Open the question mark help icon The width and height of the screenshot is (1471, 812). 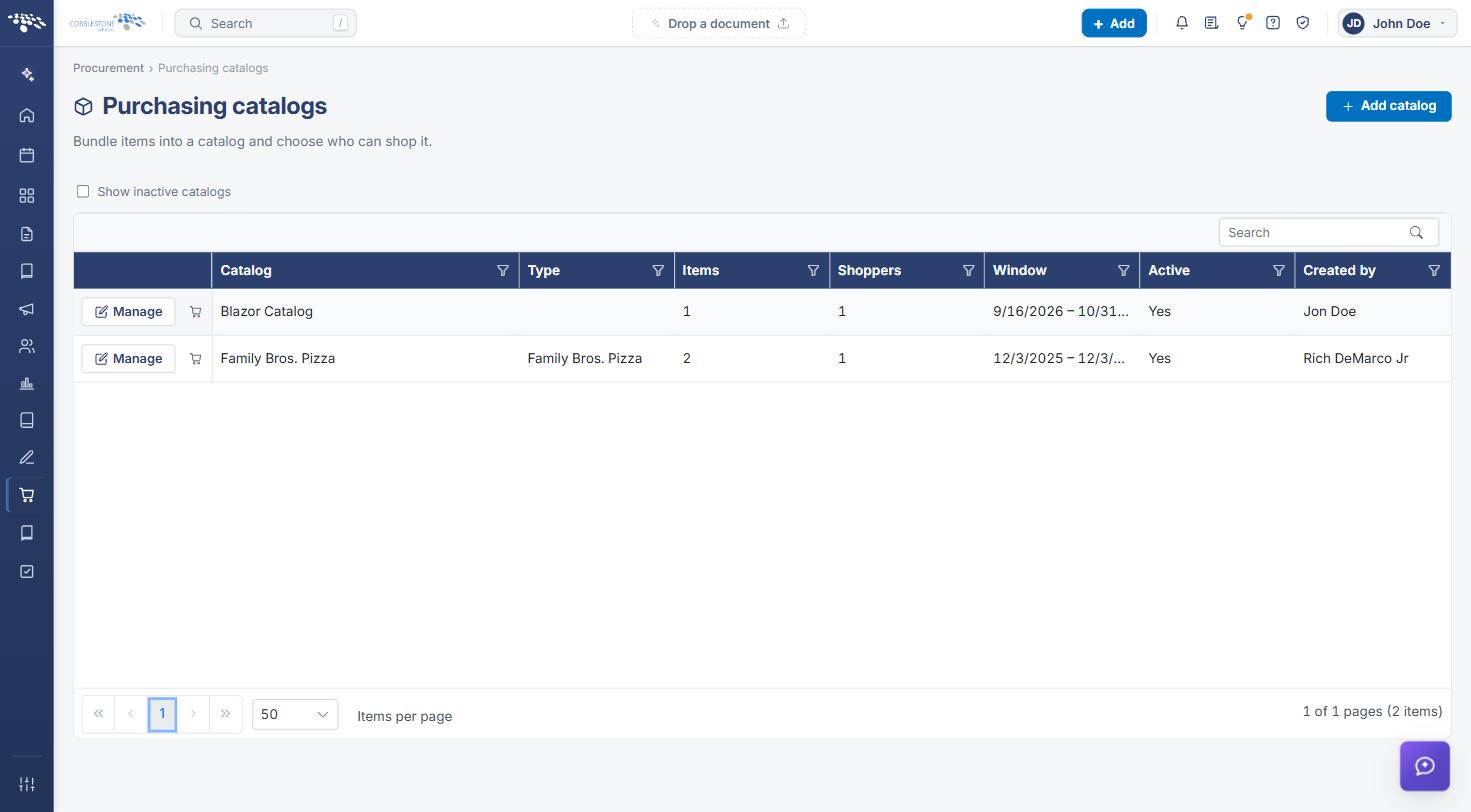pyautogui.click(x=1273, y=23)
